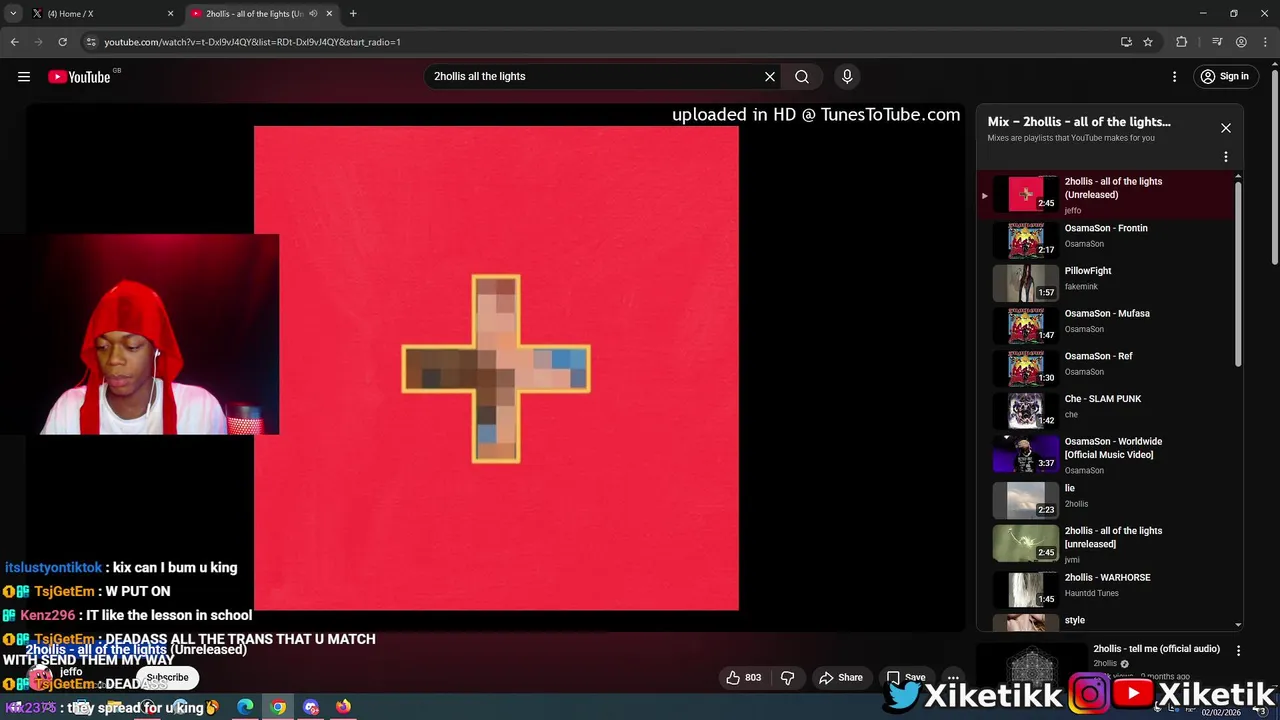Viewport: 1280px width, 720px height.
Task: Switch to the Home / X tab
Action: (x=100, y=14)
